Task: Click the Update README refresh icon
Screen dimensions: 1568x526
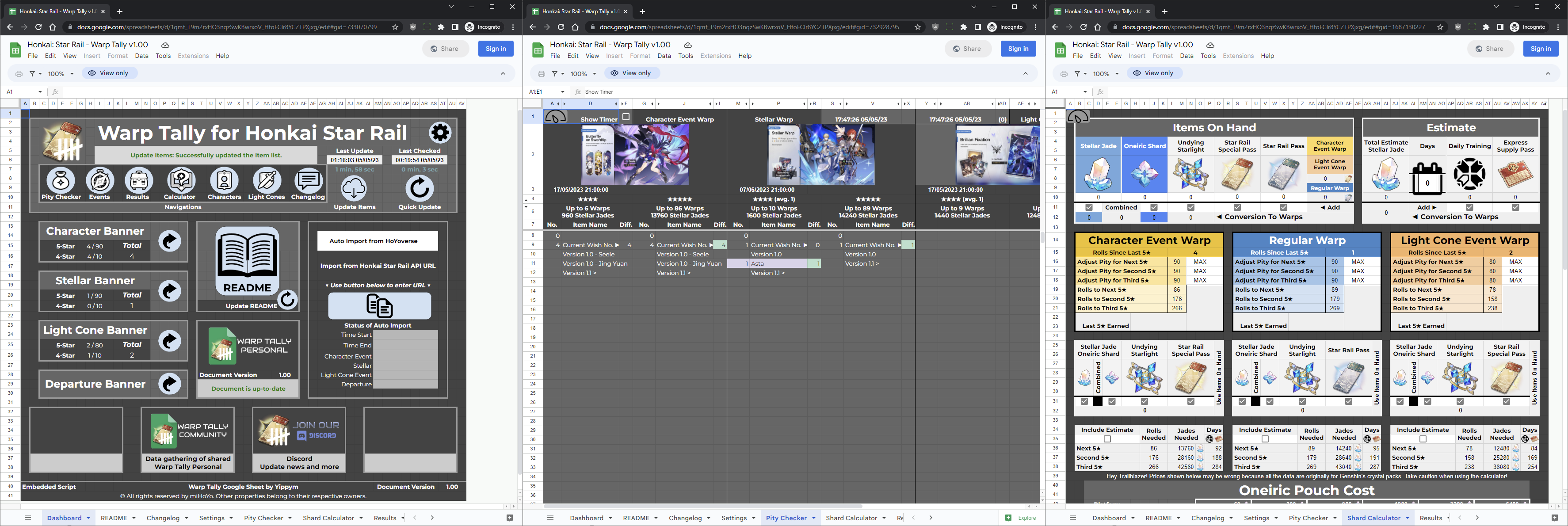Action: [288, 299]
